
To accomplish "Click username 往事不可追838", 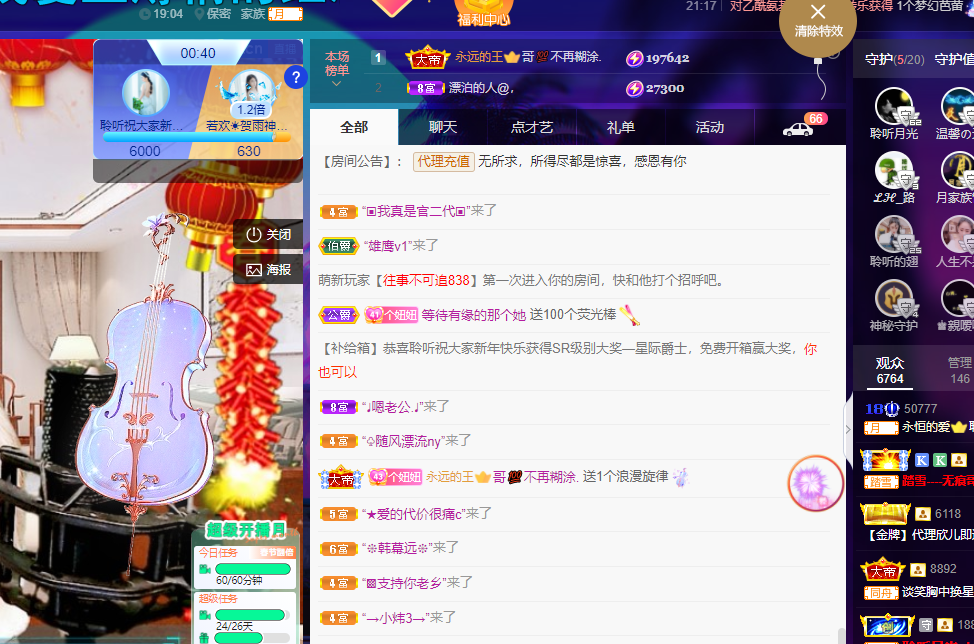I will coord(426,280).
